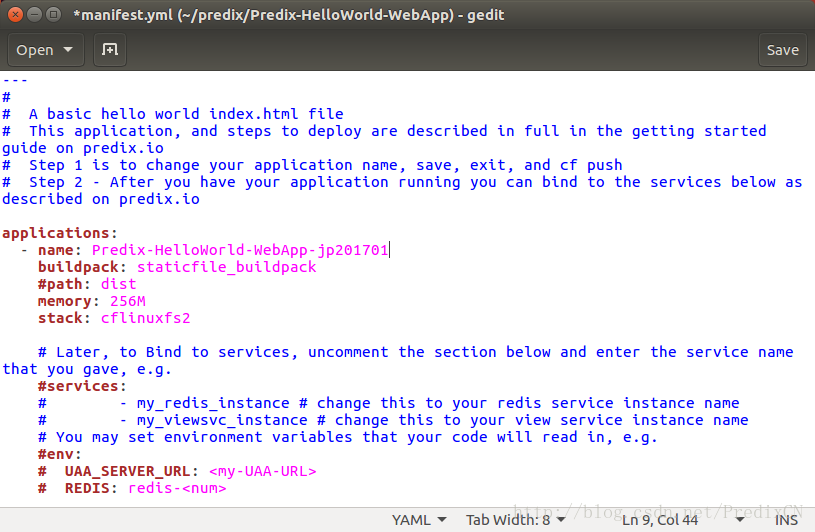Open the Tab Width selector
815x532 pixels.
[515, 520]
